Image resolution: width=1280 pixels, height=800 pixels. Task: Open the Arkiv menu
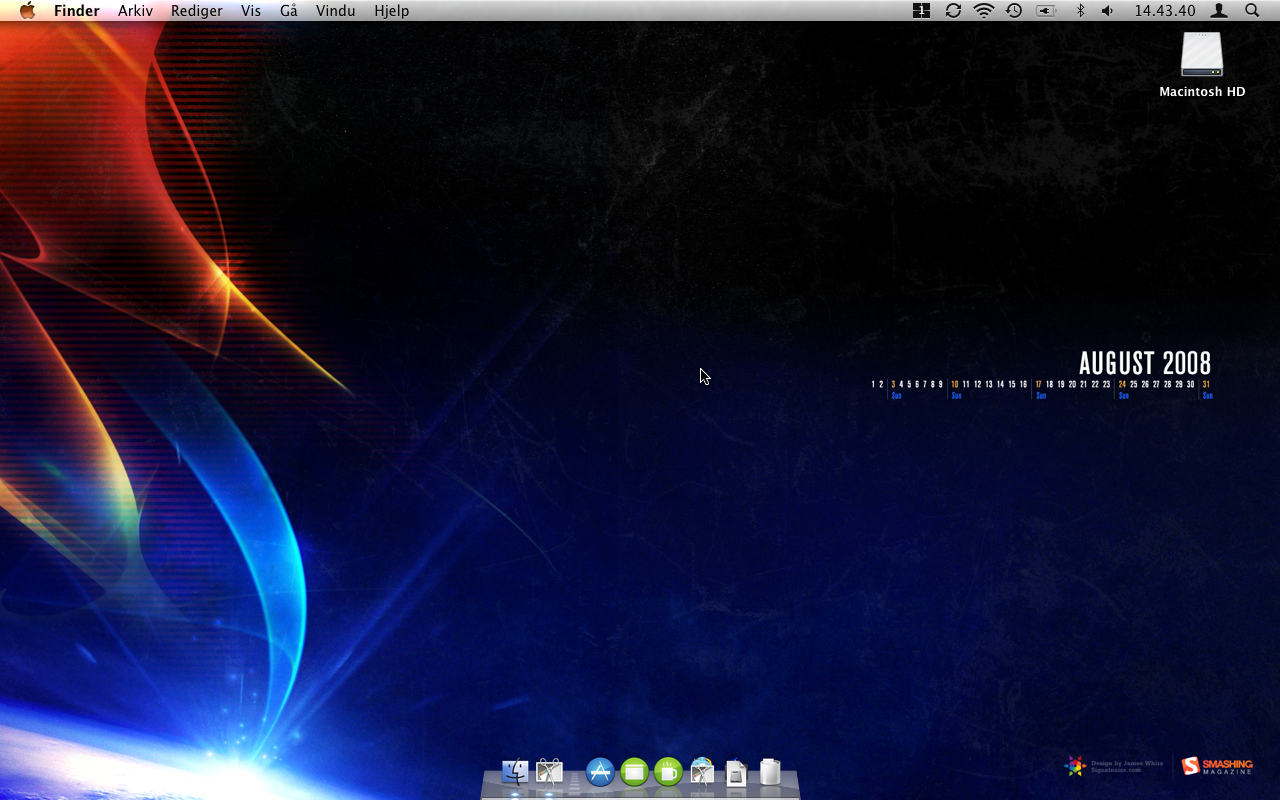(x=135, y=11)
